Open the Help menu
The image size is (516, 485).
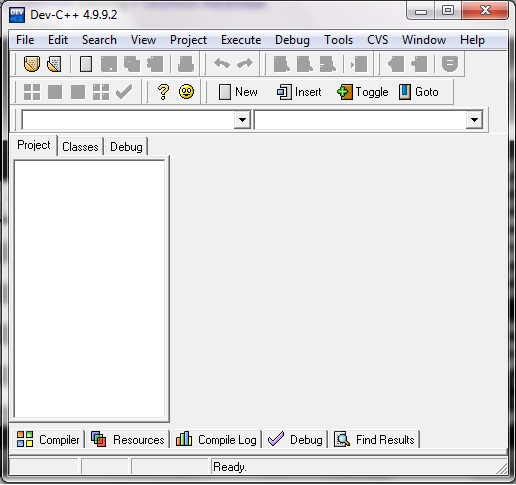click(x=472, y=40)
